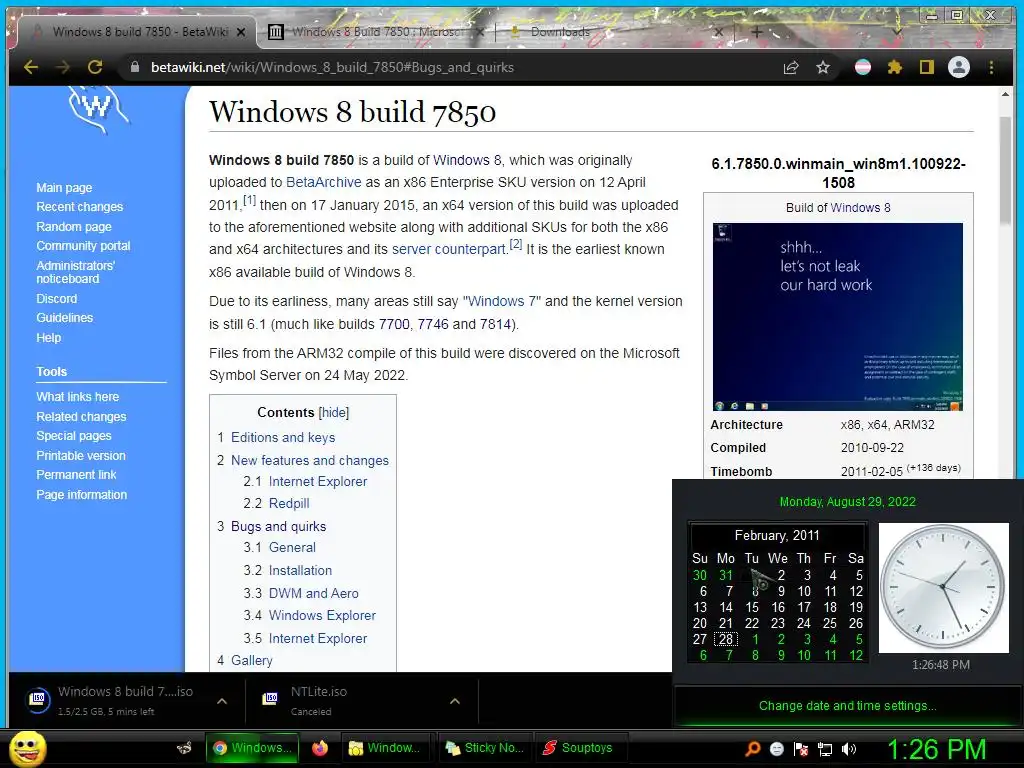
Task: Open Discord link in sidebar
Action: [x=56, y=298]
